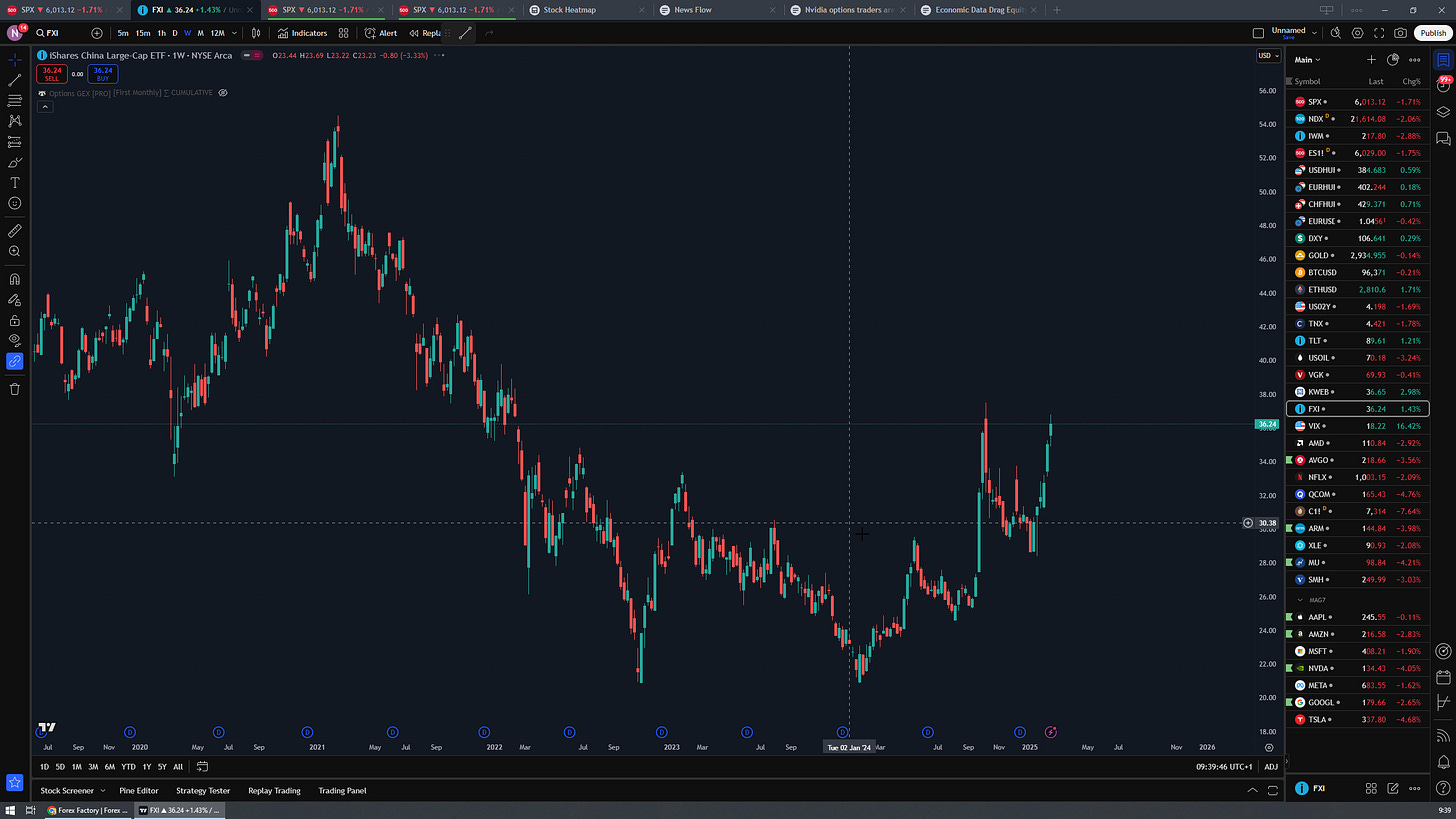This screenshot has width=1456, height=819.
Task: Click the trash remove objects icon
Action: (x=15, y=388)
